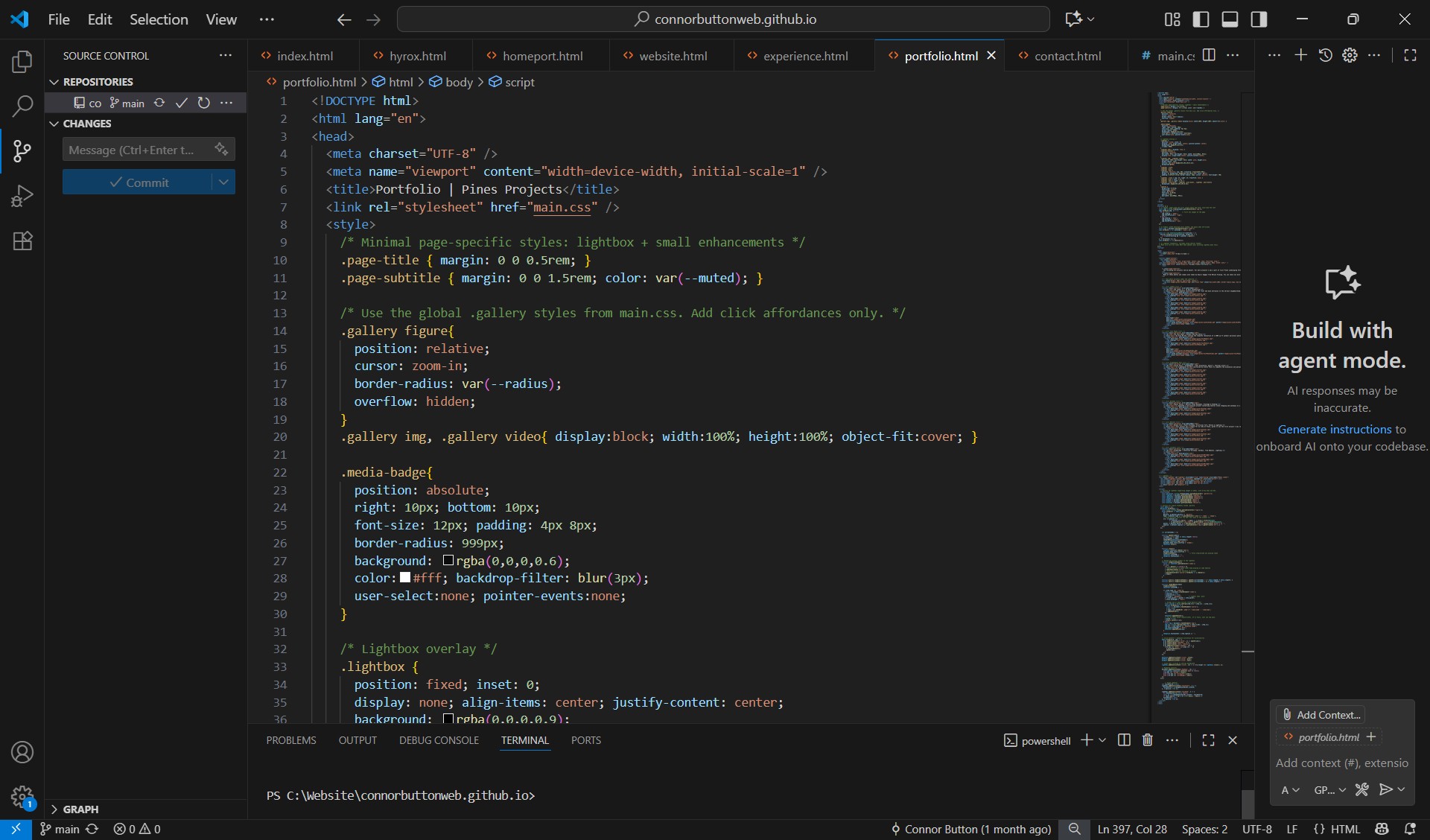Toggle the primary sidebar visibility
This screenshot has height=840, width=1430.
(x=1201, y=19)
